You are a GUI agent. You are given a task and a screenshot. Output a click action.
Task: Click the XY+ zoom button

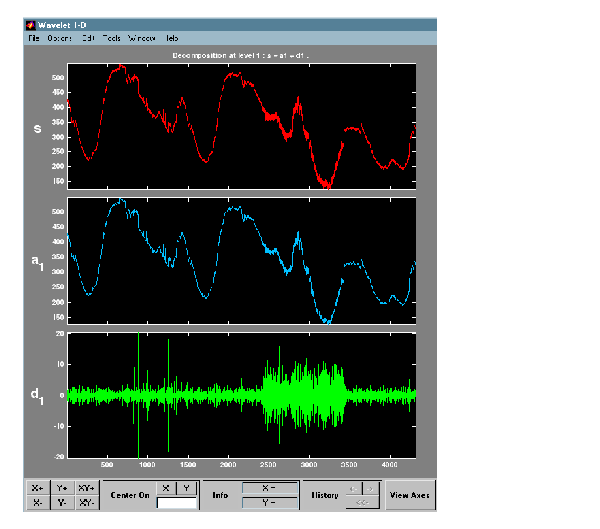pyautogui.click(x=86, y=488)
